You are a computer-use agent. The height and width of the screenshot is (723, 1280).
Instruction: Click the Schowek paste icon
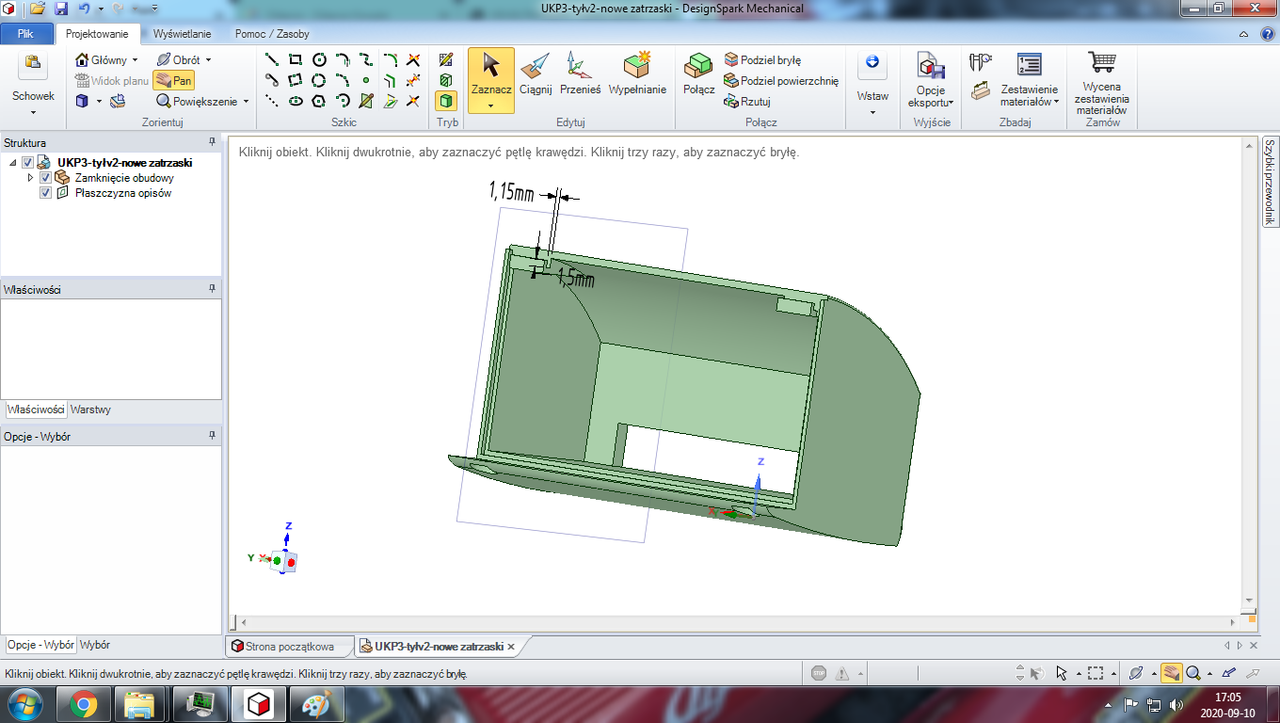tap(33, 65)
